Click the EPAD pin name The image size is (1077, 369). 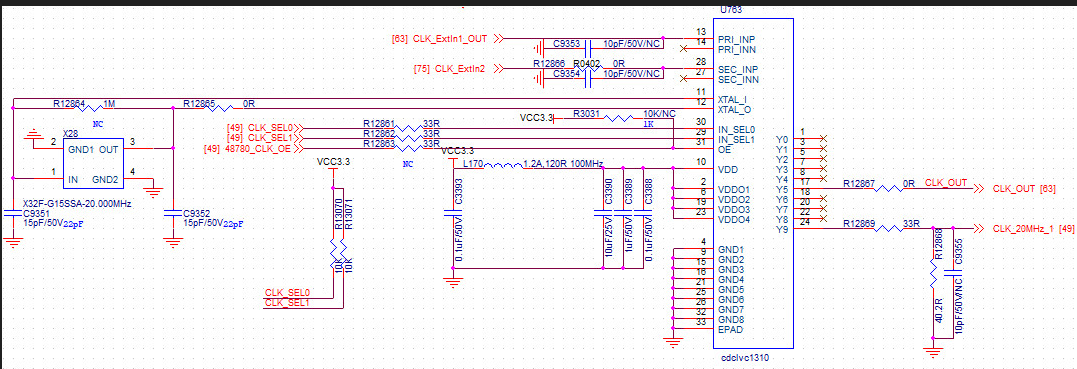(x=731, y=329)
